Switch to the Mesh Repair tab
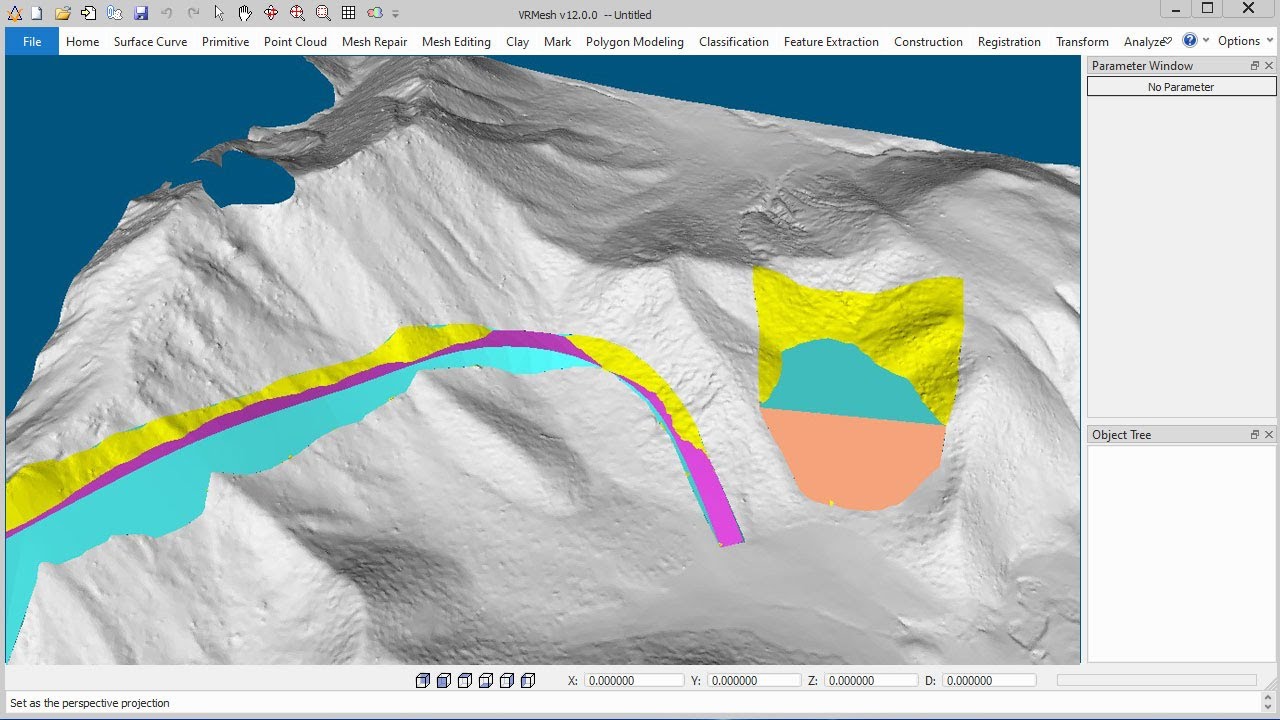This screenshot has height=720, width=1280. point(374,42)
